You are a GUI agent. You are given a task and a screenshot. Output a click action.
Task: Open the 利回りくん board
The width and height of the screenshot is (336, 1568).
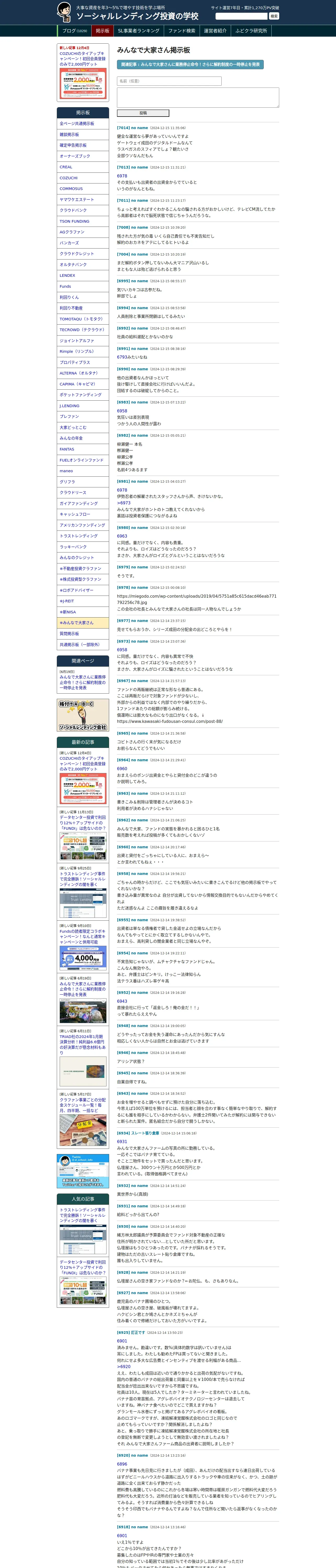point(83,298)
